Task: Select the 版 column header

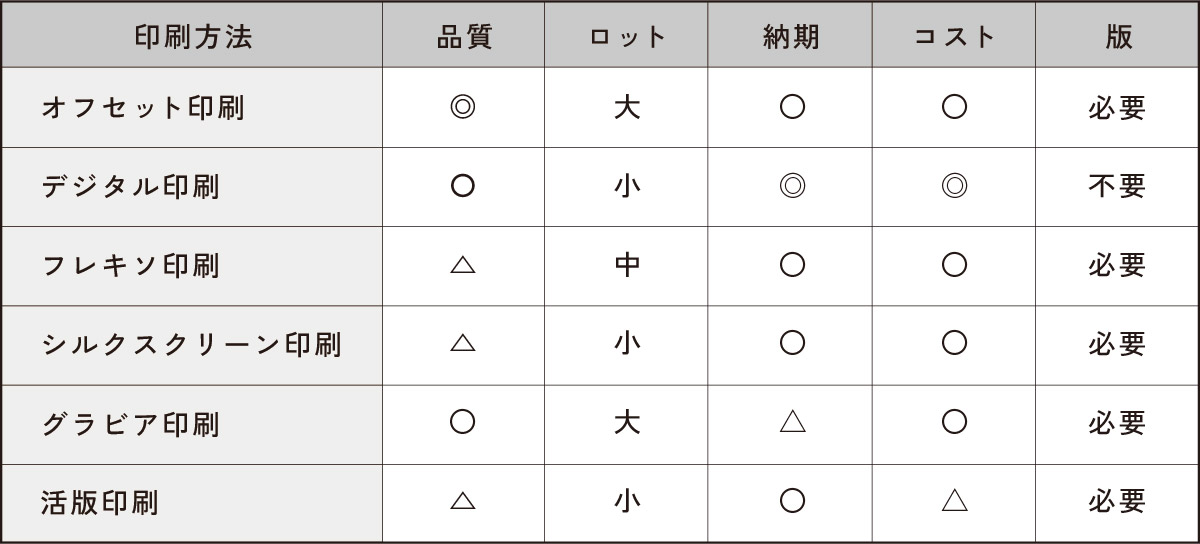Action: (1117, 37)
